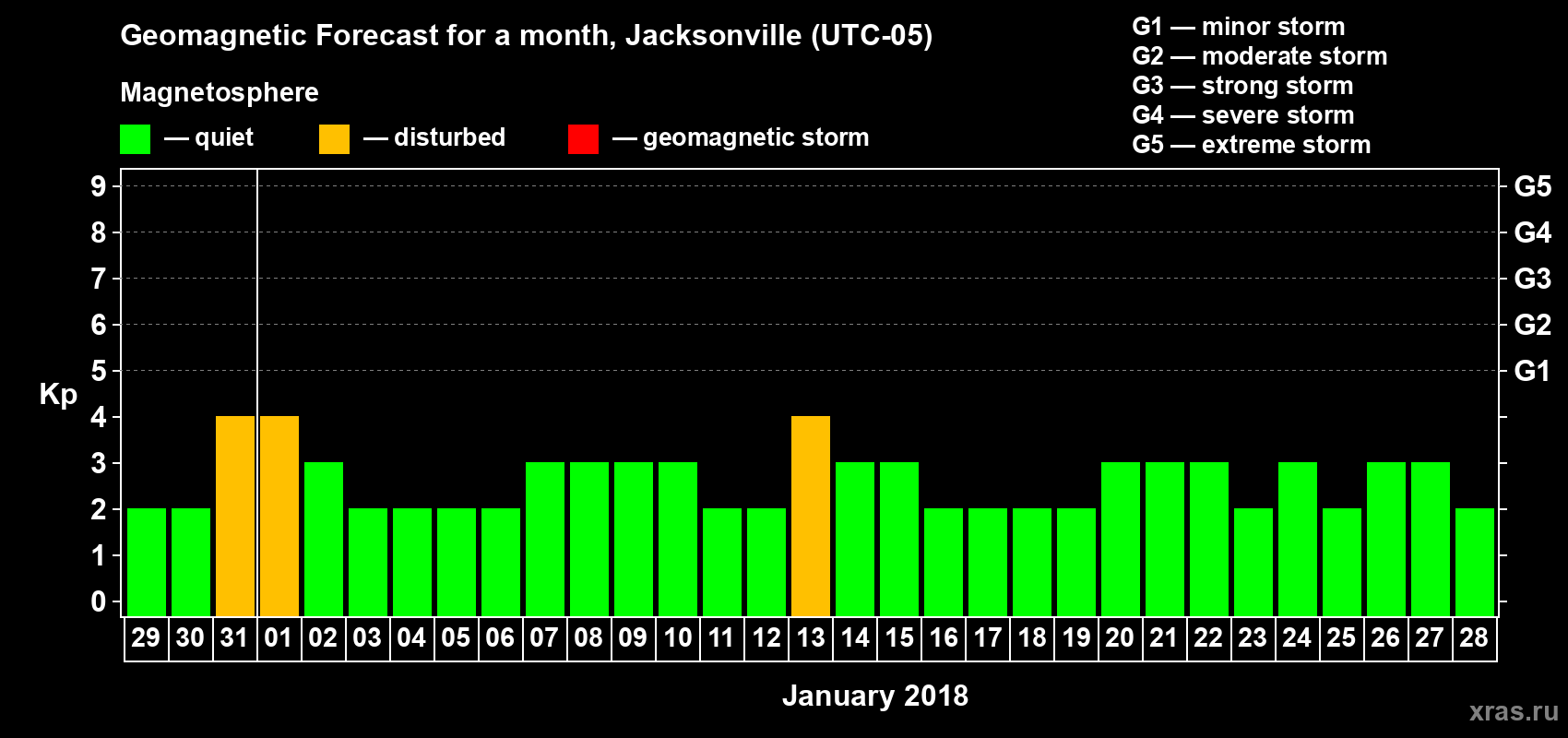Click the G1 label on right axis
The width and height of the screenshot is (1568, 738).
click(1533, 371)
